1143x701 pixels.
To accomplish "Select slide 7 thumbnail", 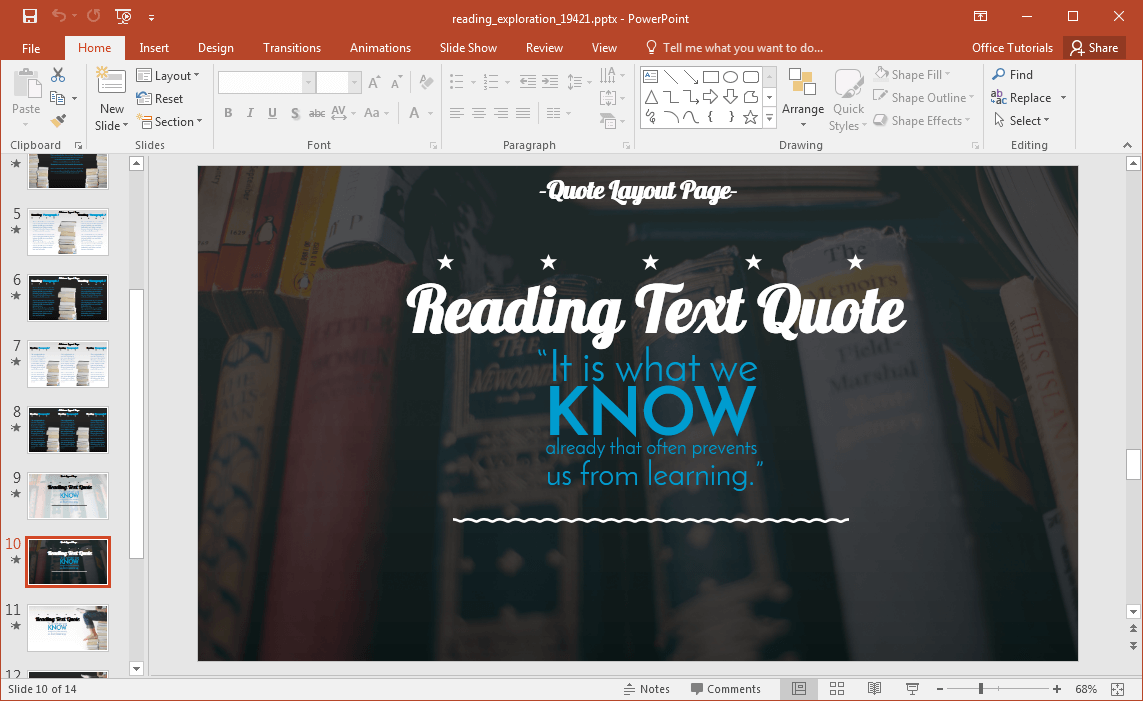I will tap(67, 363).
